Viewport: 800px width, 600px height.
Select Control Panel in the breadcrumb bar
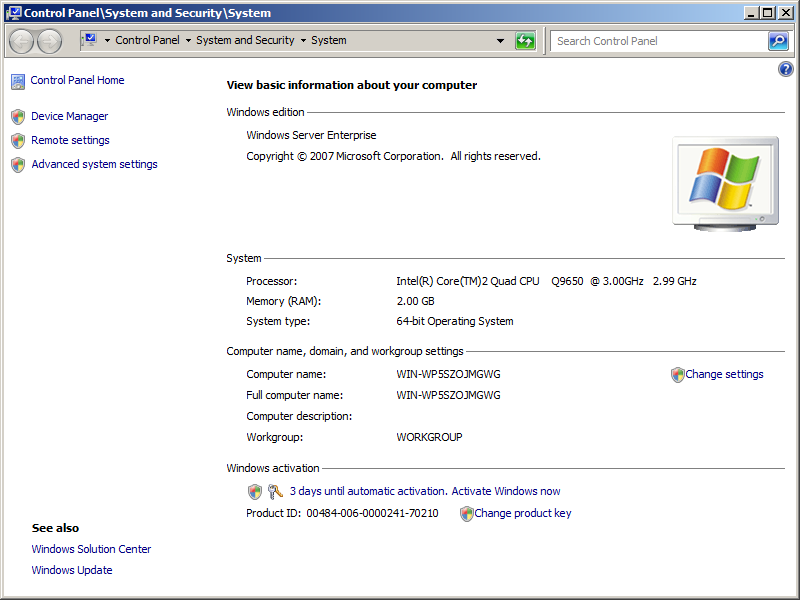tap(147, 41)
